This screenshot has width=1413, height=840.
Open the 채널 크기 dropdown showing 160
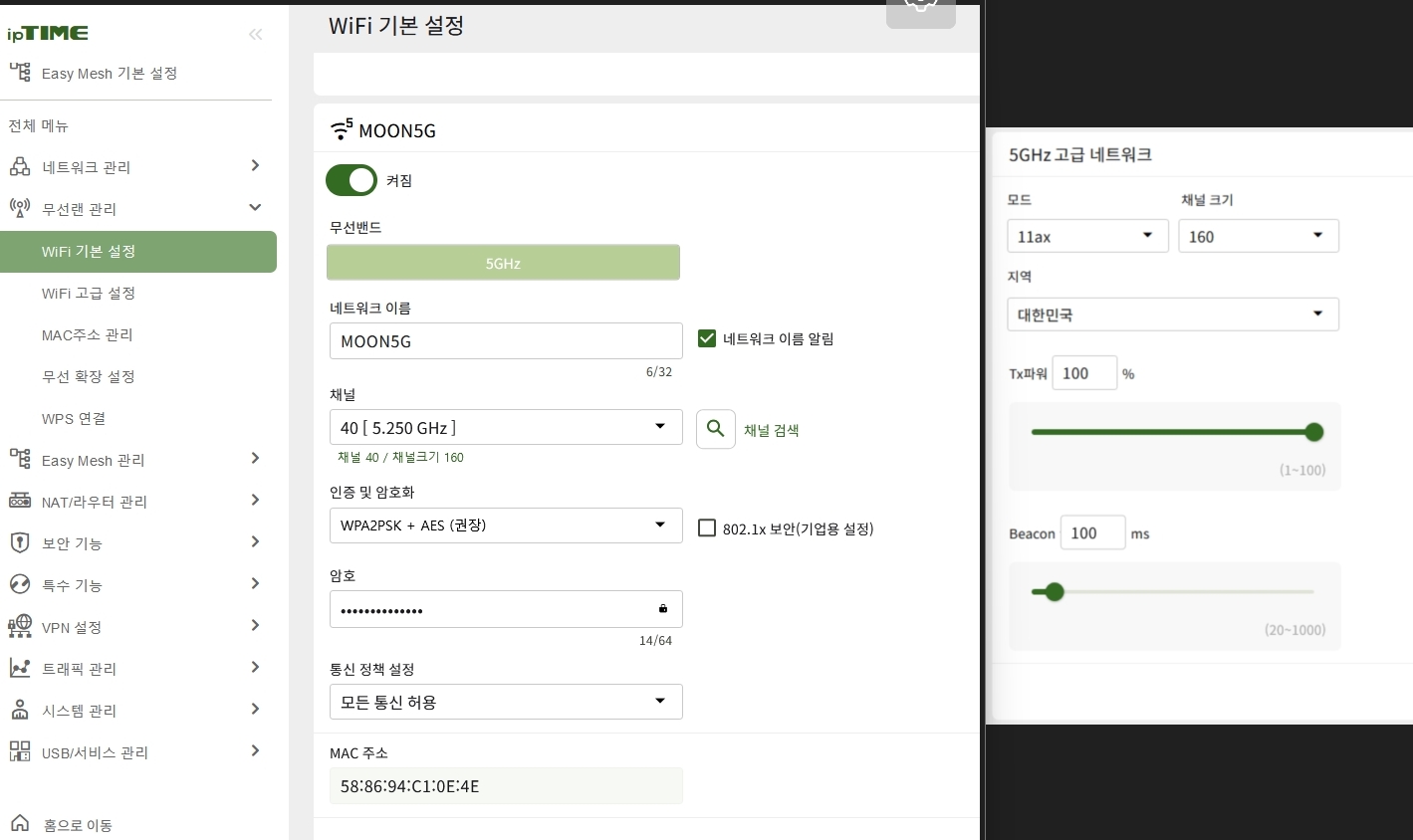tap(1259, 236)
